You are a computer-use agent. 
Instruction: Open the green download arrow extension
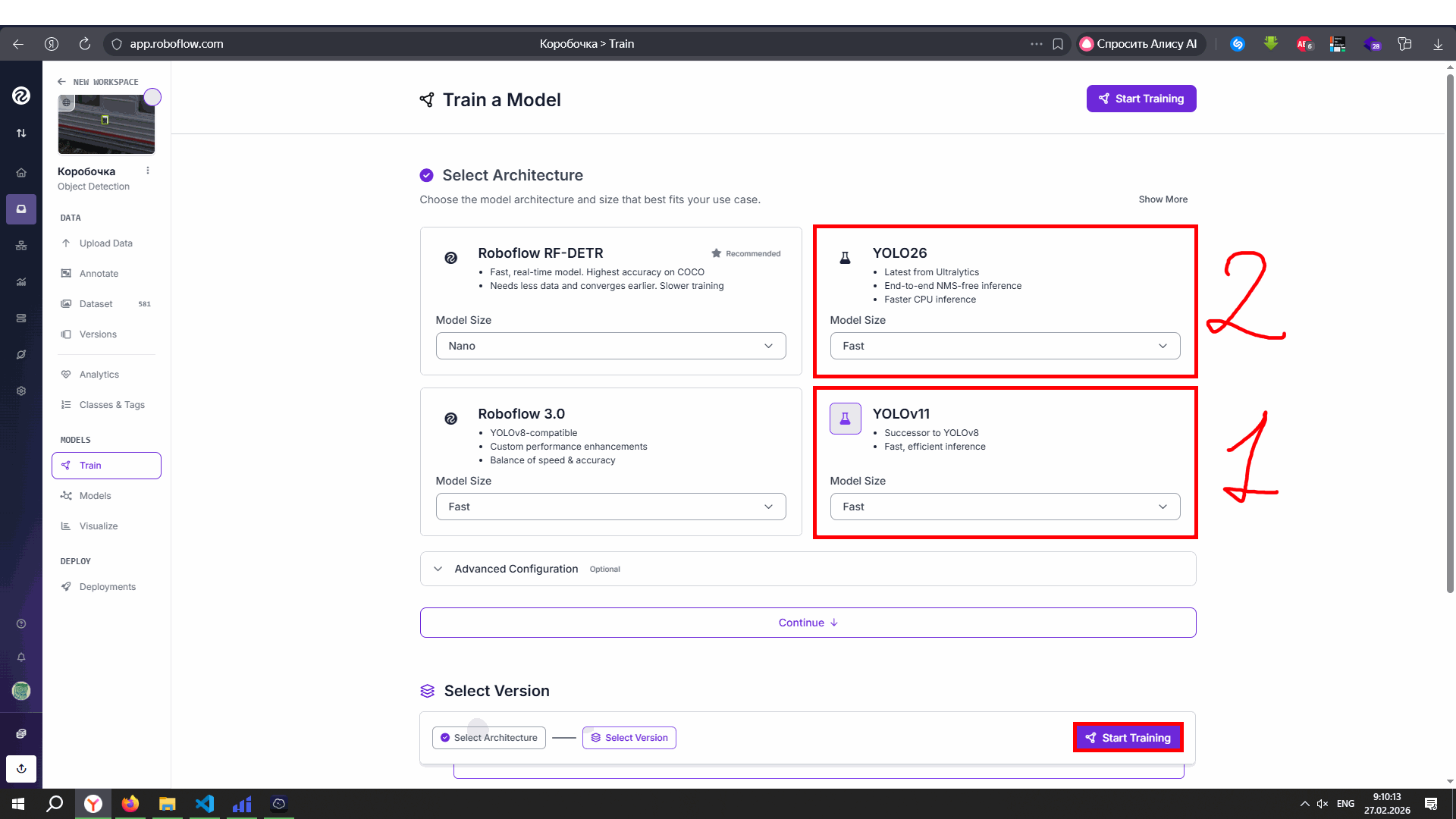1271,44
